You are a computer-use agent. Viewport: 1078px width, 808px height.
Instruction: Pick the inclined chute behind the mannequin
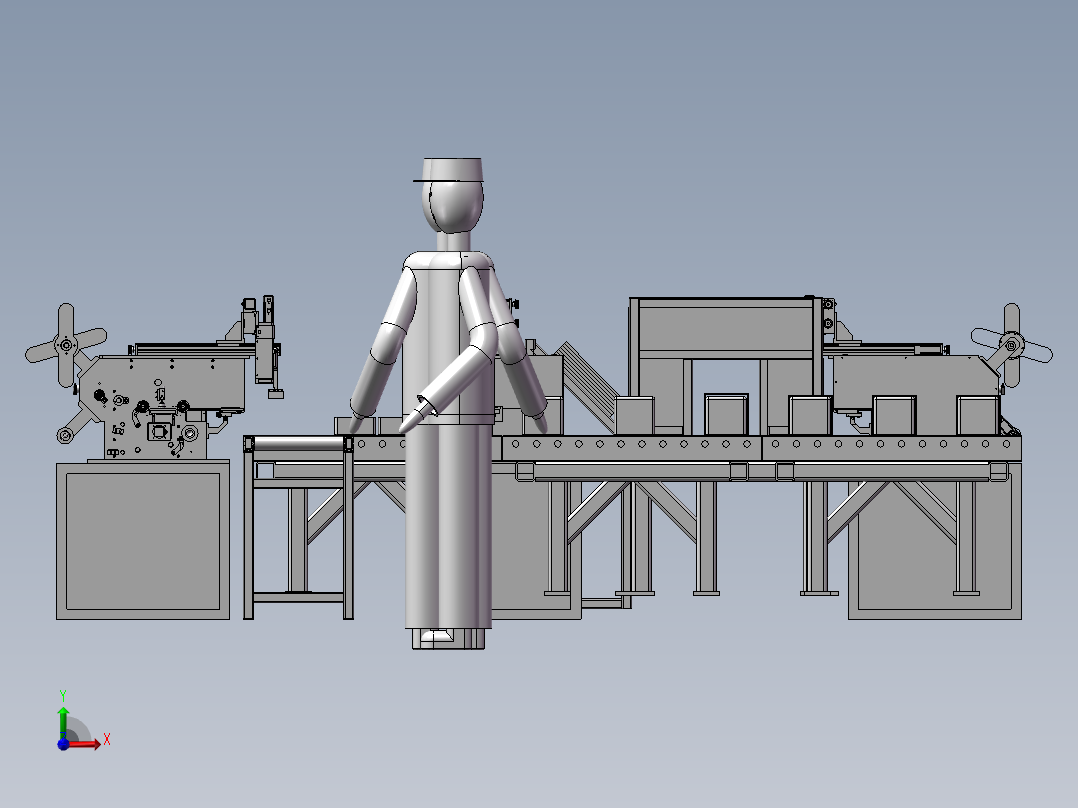(x=586, y=381)
